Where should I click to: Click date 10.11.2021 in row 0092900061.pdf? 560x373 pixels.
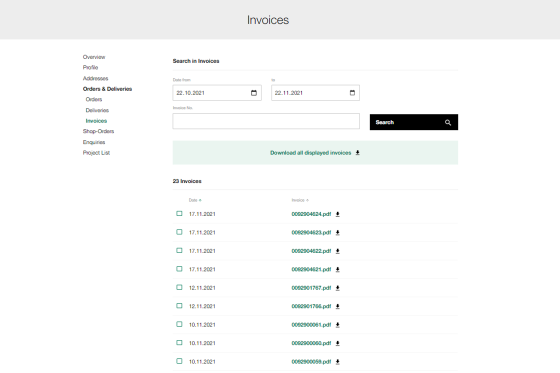click(202, 325)
